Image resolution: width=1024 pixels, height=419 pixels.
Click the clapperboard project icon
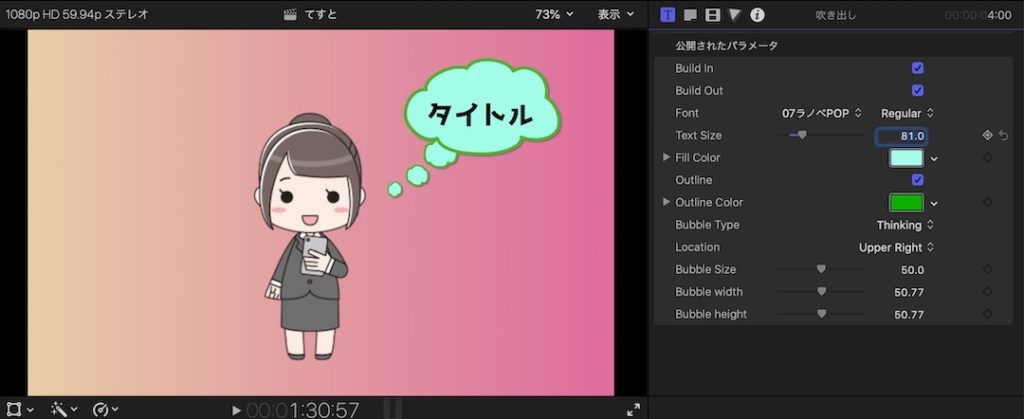[290, 14]
